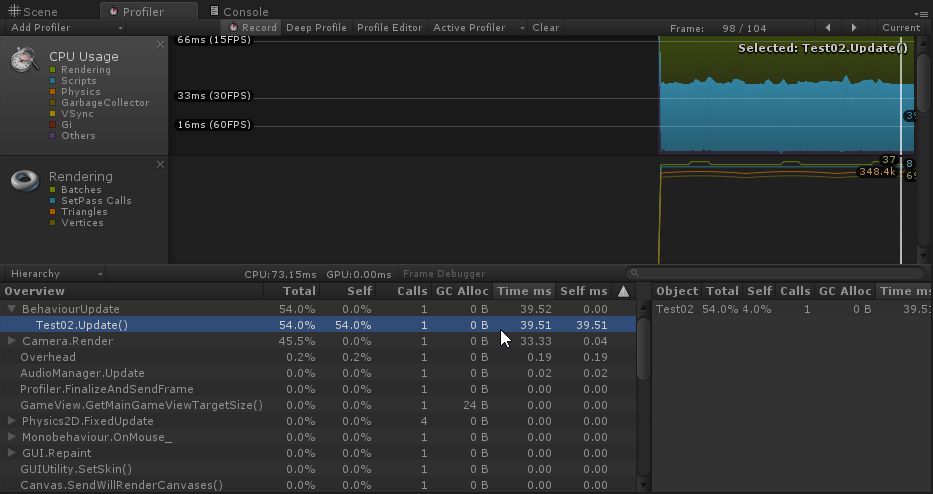Sort by the Object column header
The image size is (933, 494).
click(677, 291)
